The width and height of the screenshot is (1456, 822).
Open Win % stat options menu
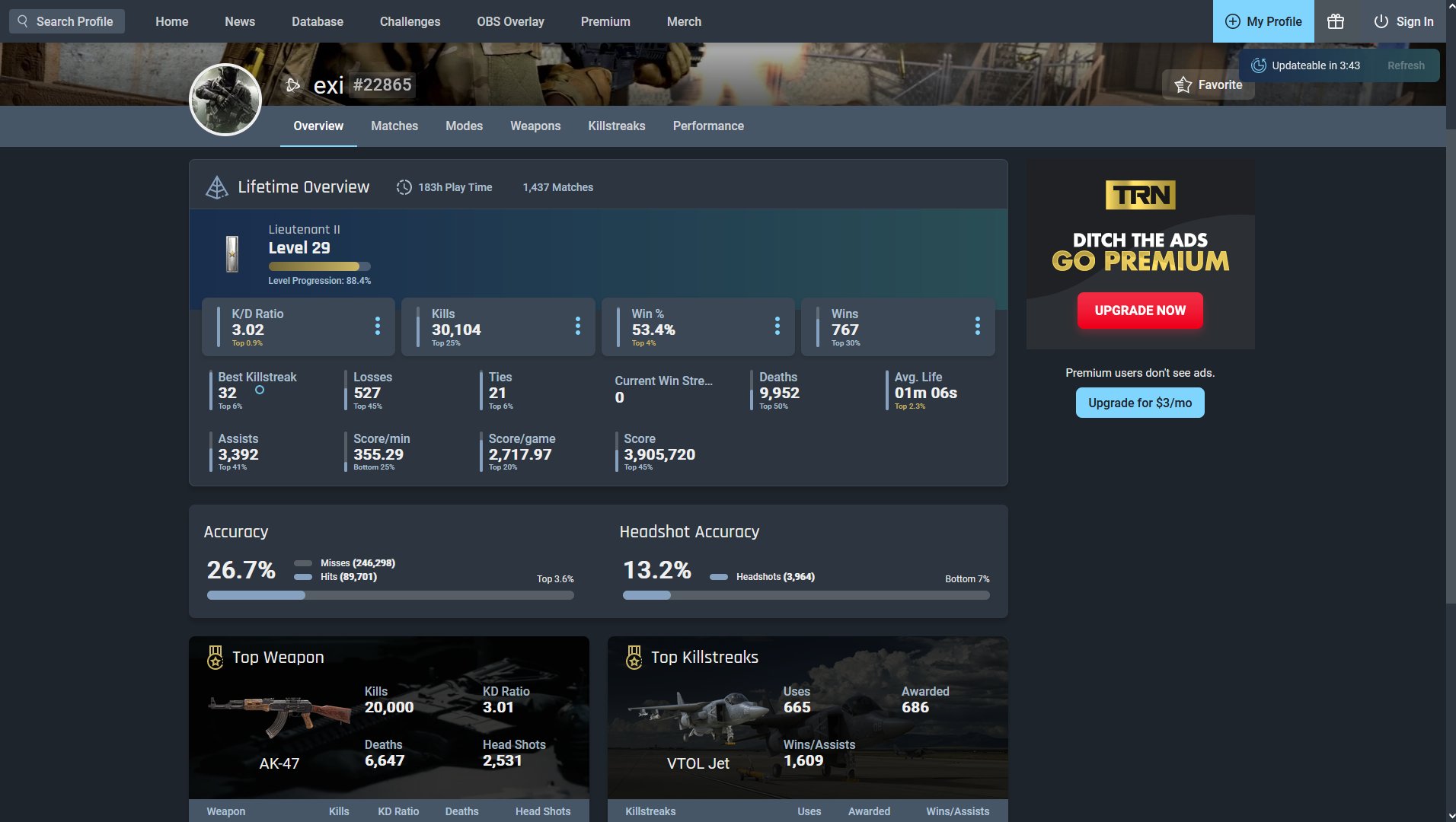(x=777, y=327)
